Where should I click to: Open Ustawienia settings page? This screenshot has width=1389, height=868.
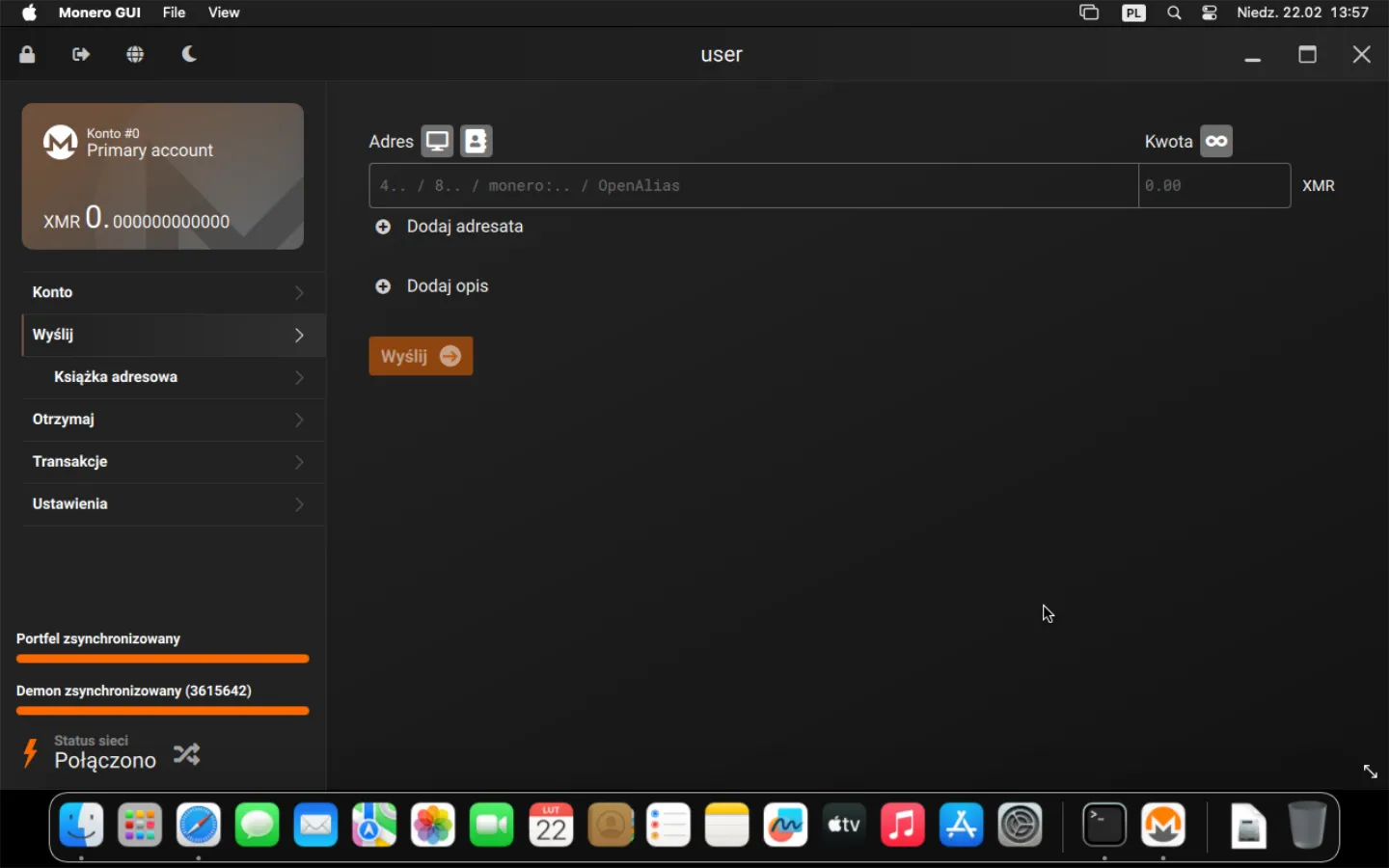point(174,504)
